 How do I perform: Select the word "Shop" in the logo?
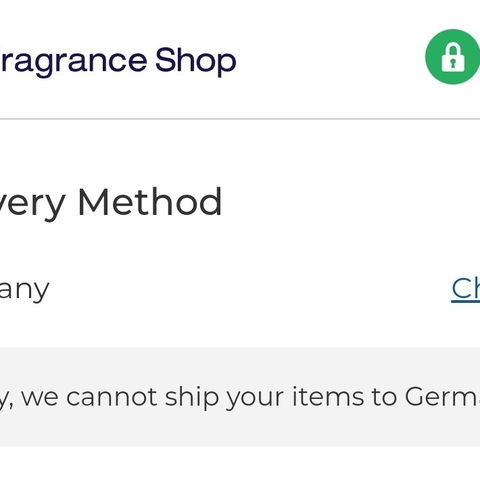click(x=196, y=61)
